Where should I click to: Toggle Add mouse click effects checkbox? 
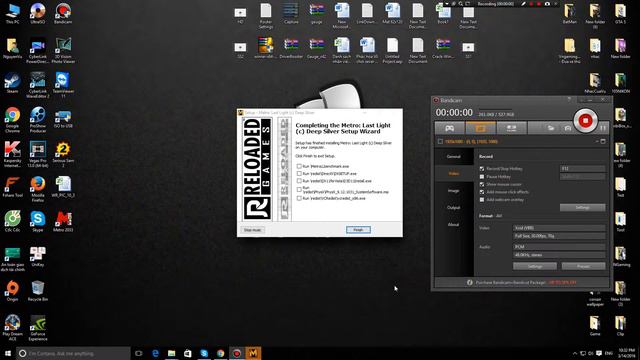click(482, 192)
